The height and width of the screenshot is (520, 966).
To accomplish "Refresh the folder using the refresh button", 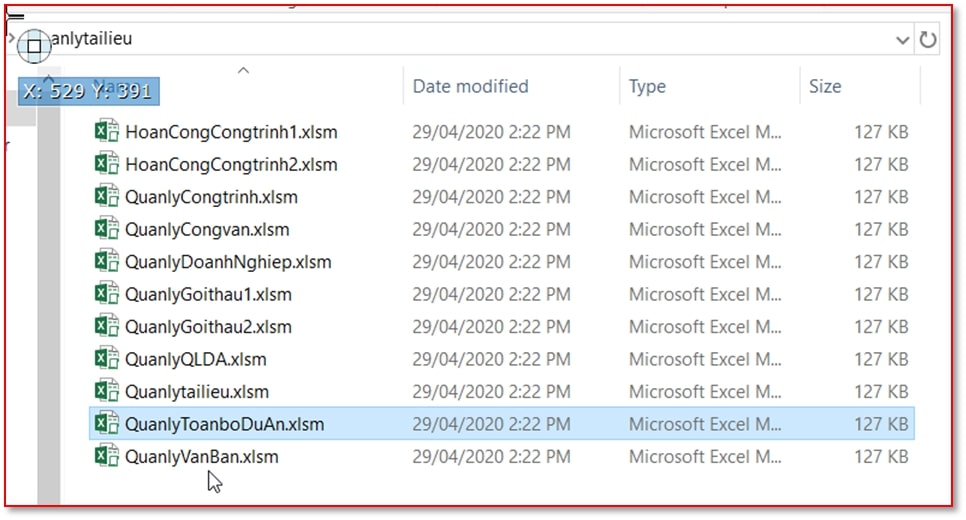I will coord(928,40).
